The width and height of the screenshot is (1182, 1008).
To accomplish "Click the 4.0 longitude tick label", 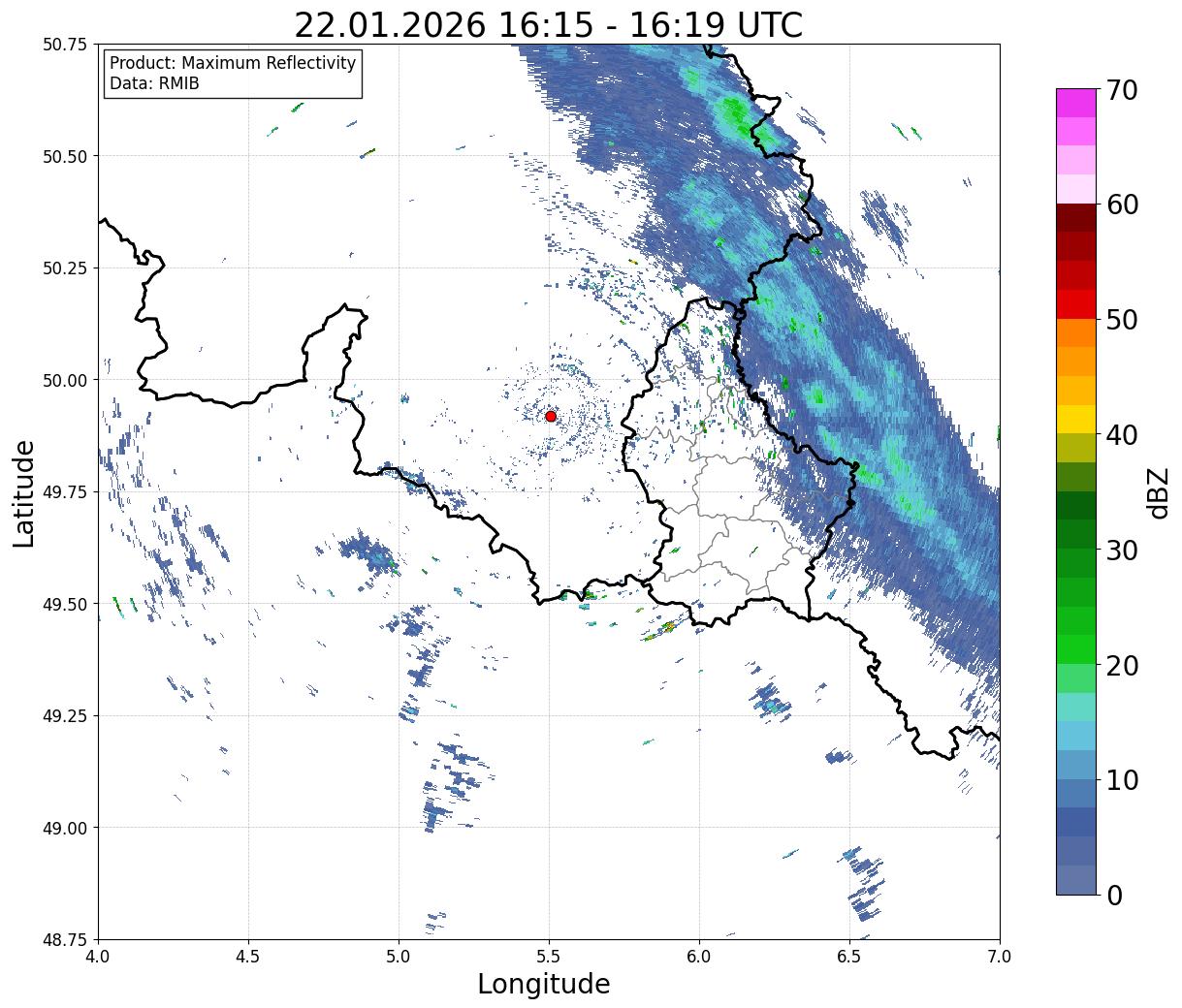I will pos(99,957).
